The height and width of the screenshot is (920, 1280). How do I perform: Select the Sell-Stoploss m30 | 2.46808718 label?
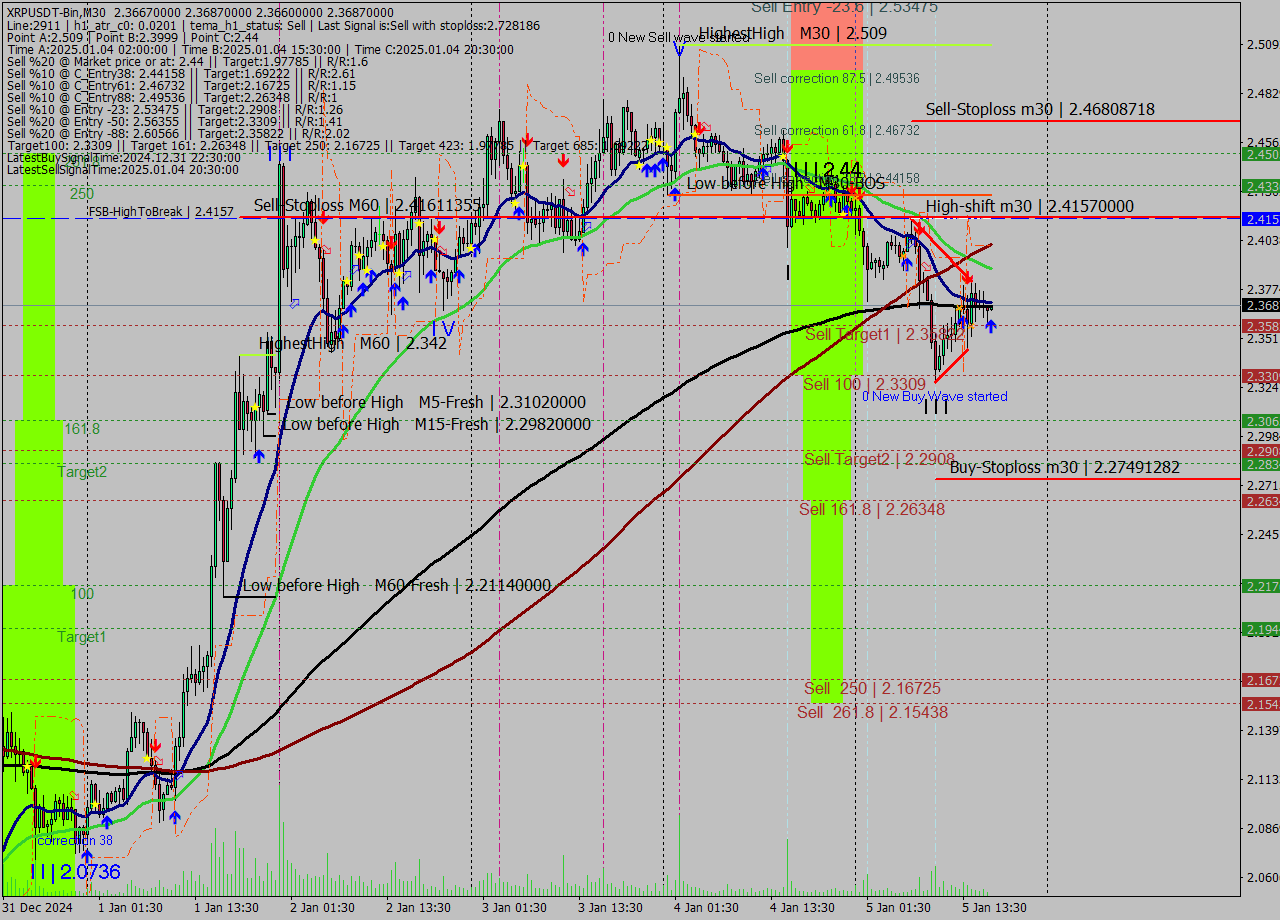[1040, 110]
